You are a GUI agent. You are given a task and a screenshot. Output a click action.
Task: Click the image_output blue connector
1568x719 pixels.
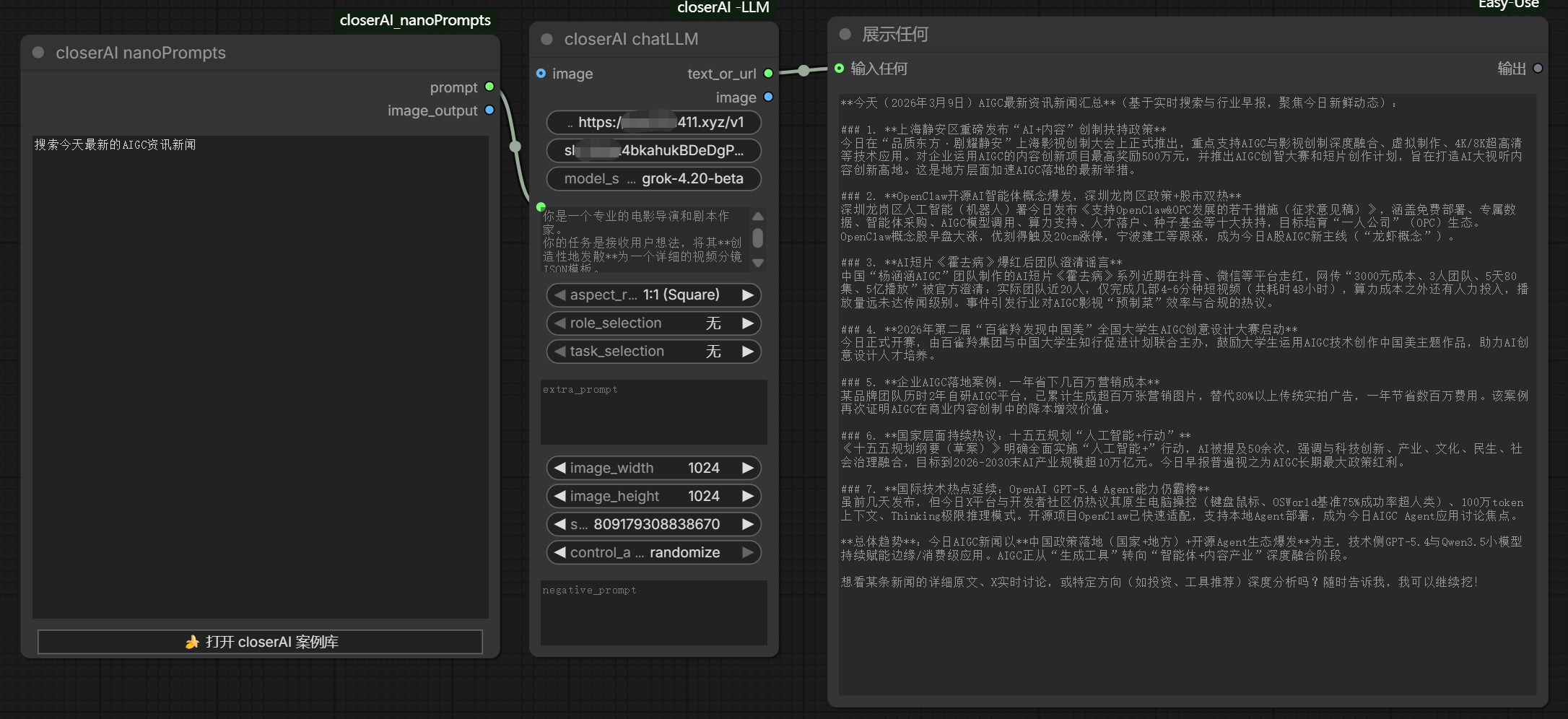click(489, 110)
